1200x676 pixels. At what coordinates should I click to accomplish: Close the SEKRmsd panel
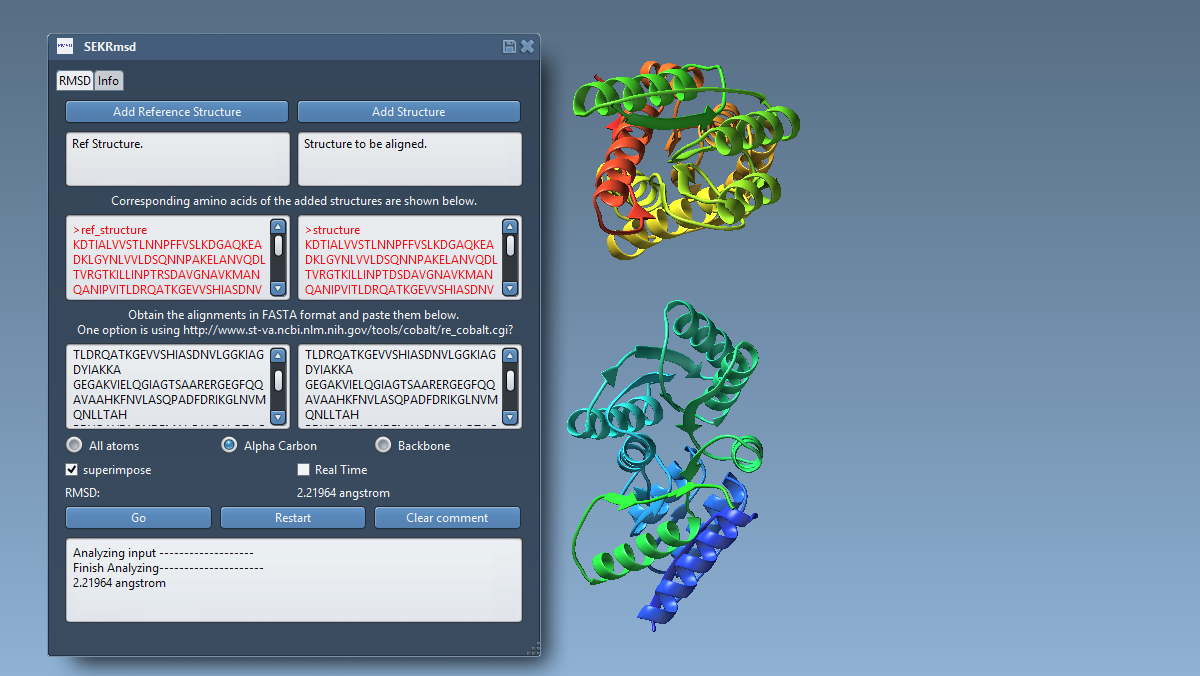527,46
